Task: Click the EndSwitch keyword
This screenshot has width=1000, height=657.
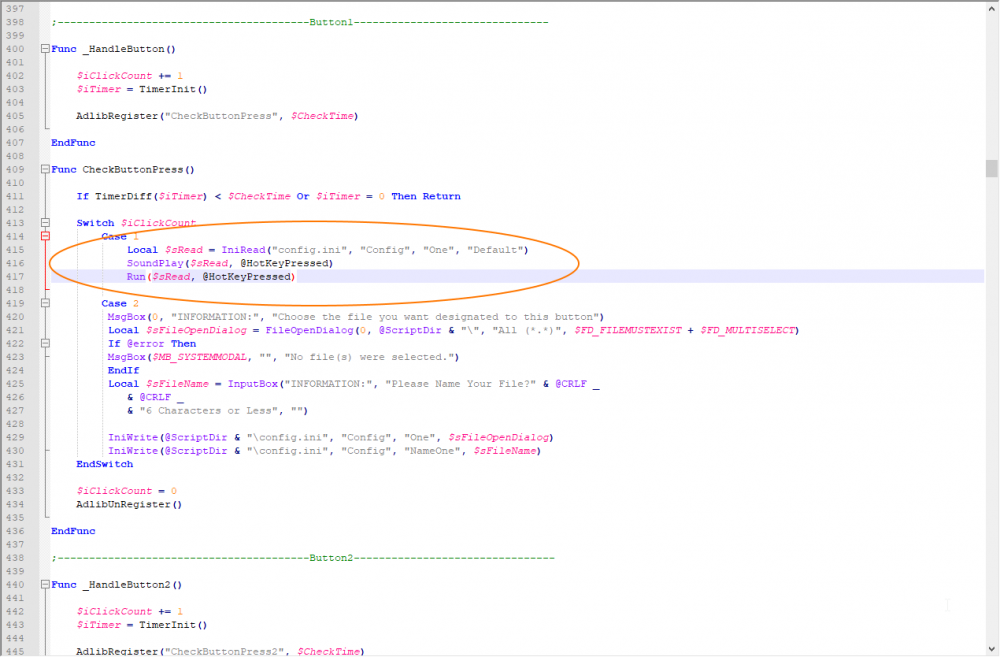Action: 105,464
